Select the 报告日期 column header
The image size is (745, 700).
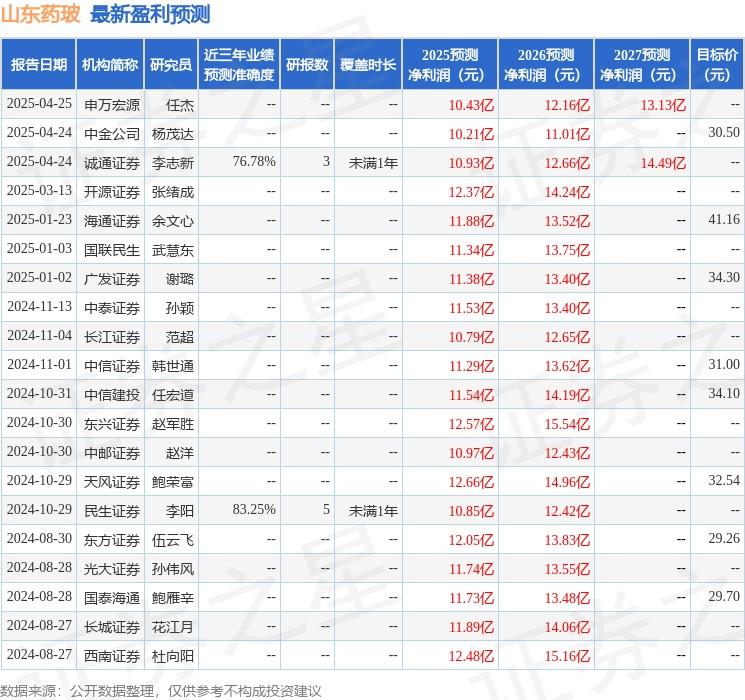tap(38, 65)
